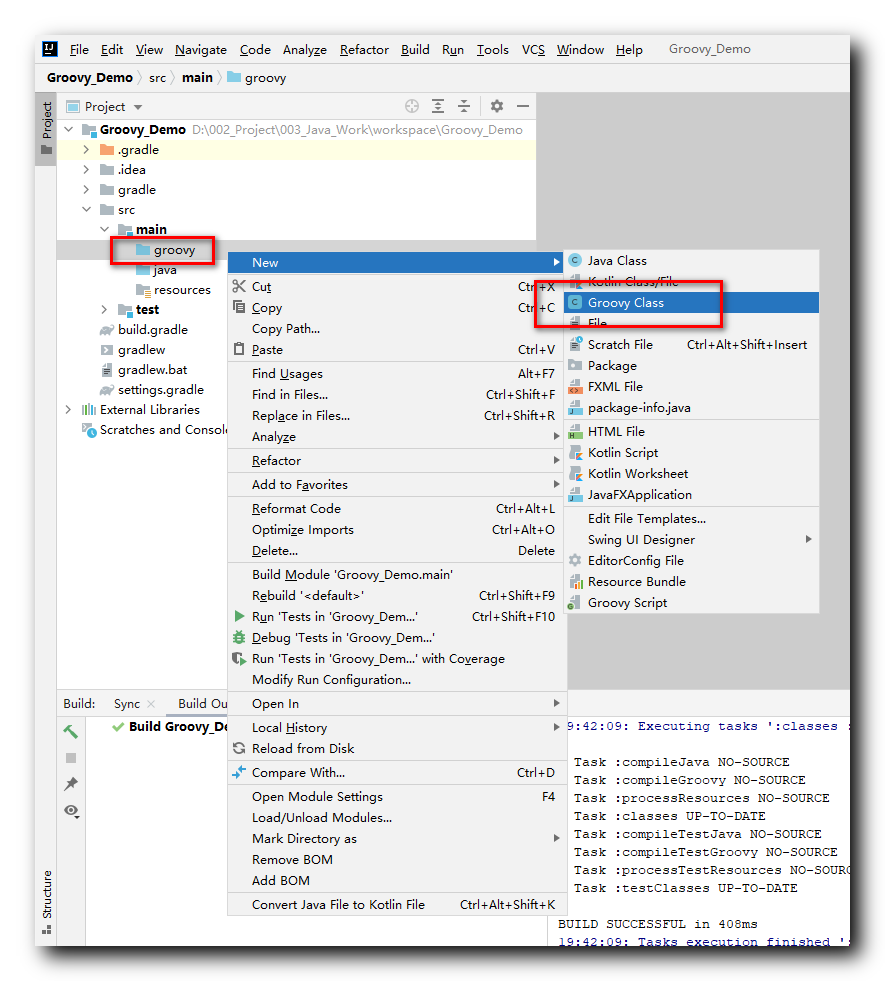Viewport: 885px width, 981px height.
Task: Click the build hammer icon in Build panel
Action: pyautogui.click(x=71, y=731)
